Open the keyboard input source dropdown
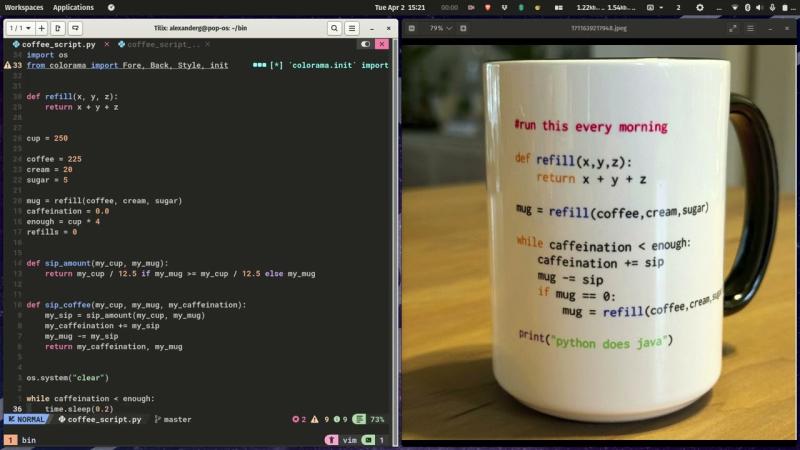This screenshot has width=800, height=450. pyautogui.click(x=655, y=8)
